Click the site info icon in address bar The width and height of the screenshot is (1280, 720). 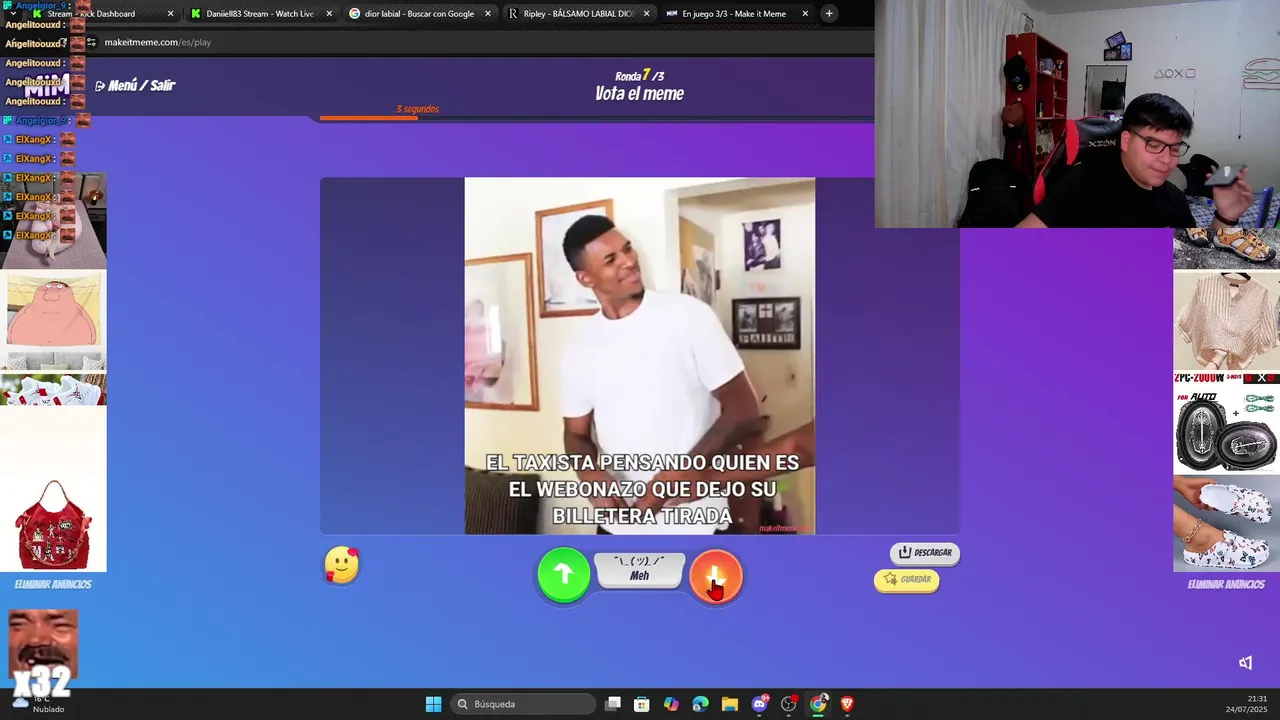click(x=92, y=42)
